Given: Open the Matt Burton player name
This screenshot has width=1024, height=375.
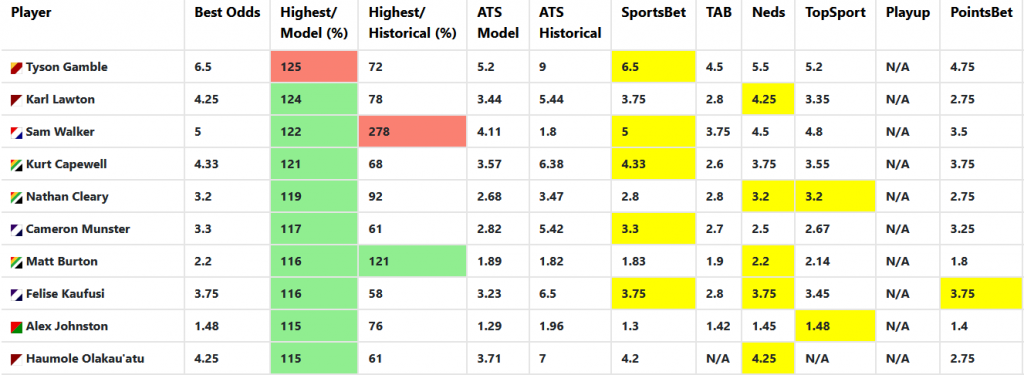Looking at the screenshot, I should pos(61,262).
